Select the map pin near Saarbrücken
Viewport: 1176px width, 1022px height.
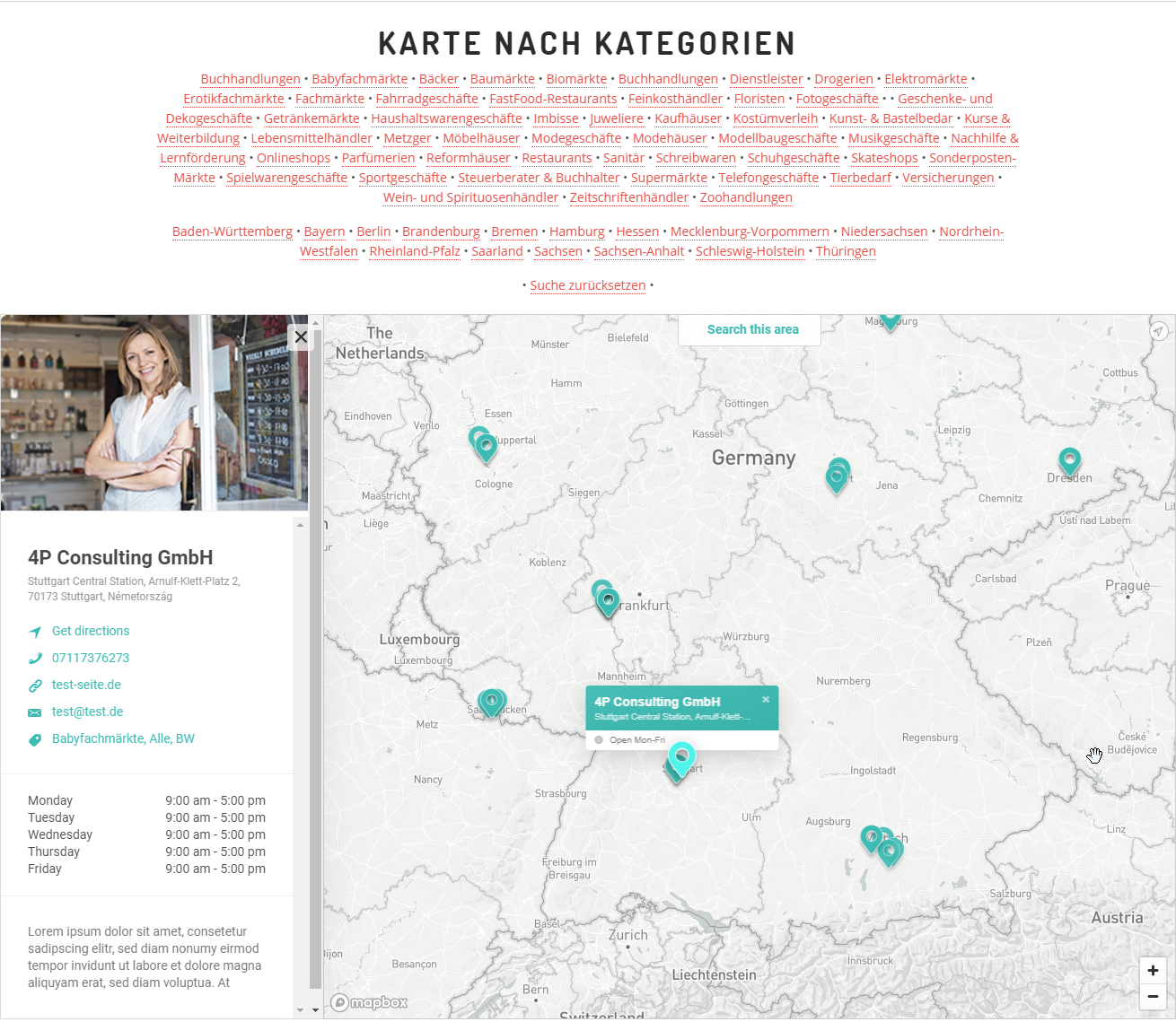tap(490, 703)
